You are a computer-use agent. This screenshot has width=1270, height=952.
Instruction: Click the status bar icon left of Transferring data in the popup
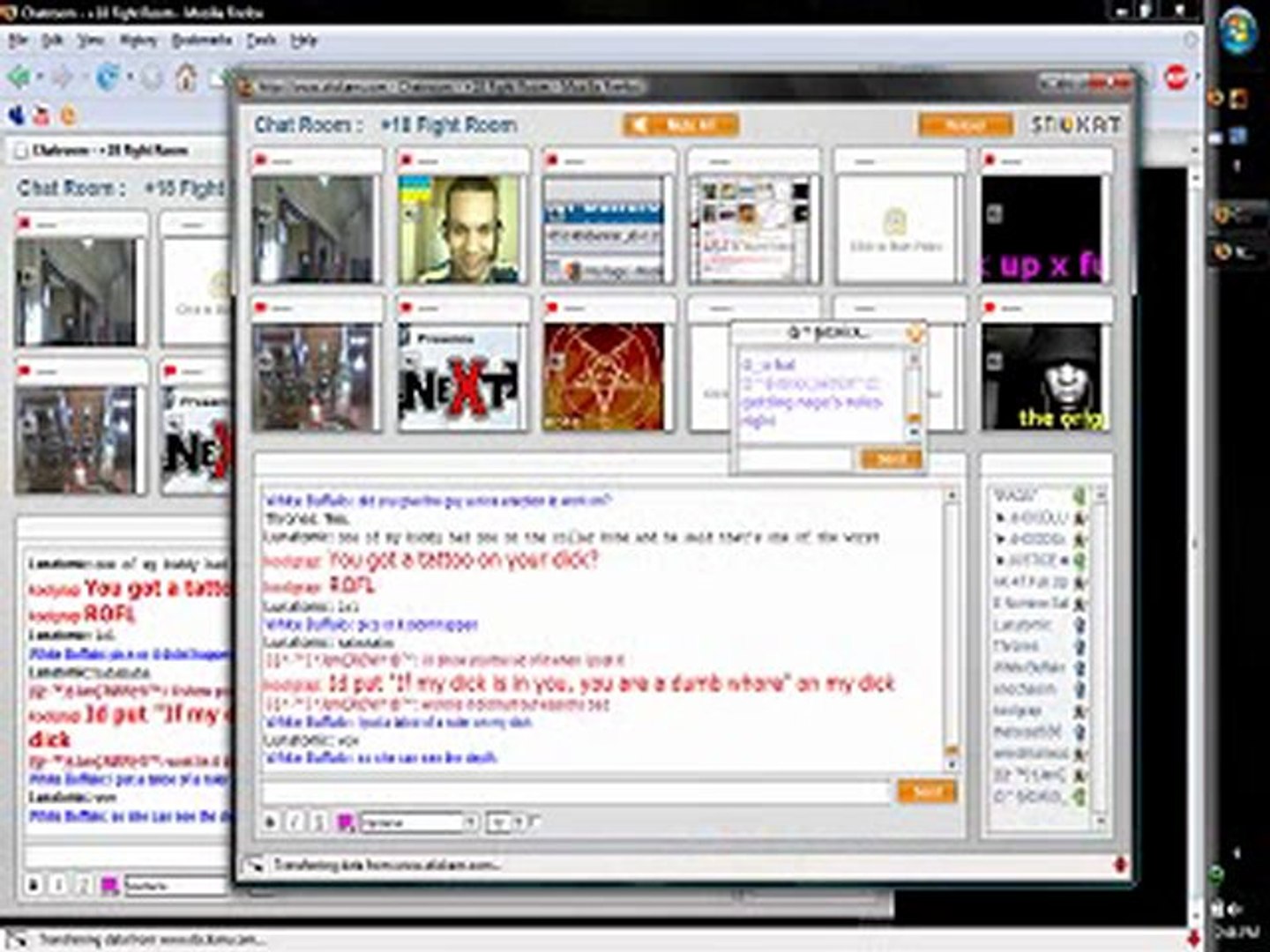coord(254,866)
